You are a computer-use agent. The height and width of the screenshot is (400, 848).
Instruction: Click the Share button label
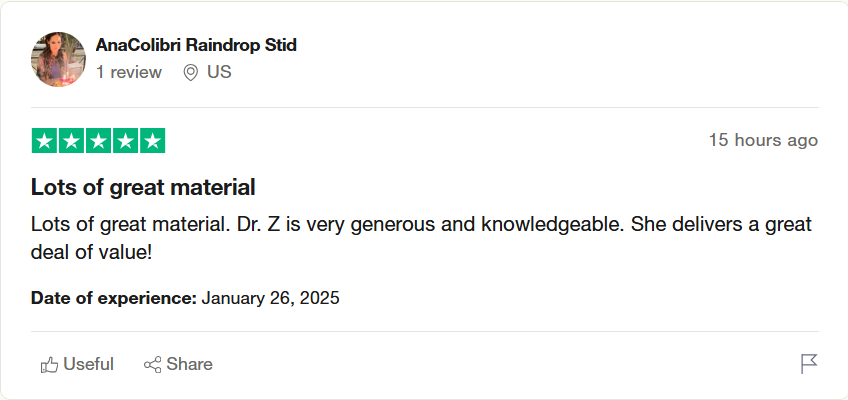click(x=189, y=364)
